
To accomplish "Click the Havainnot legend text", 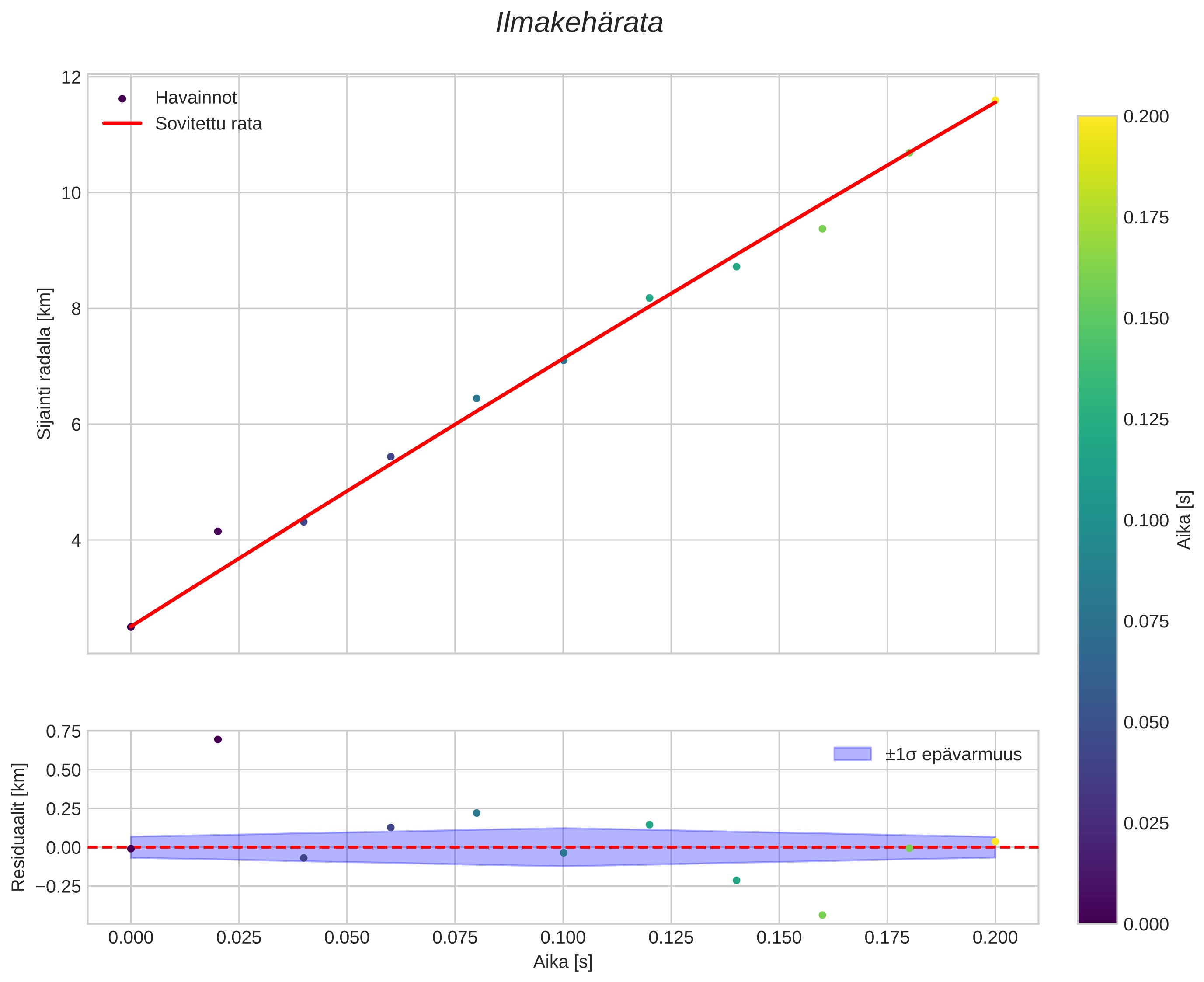I will pos(196,98).
